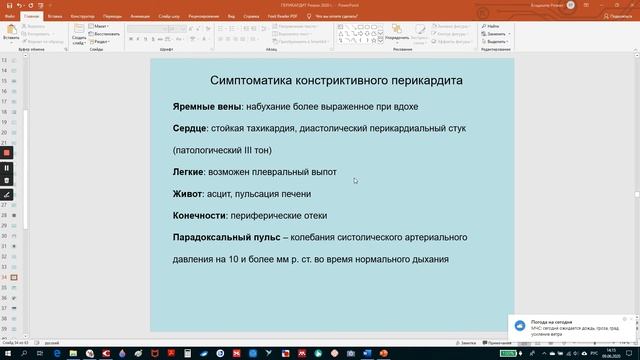Toggle underline formatting
Image resolution: width=640 pixels, height=360 pixels.
tap(145, 39)
